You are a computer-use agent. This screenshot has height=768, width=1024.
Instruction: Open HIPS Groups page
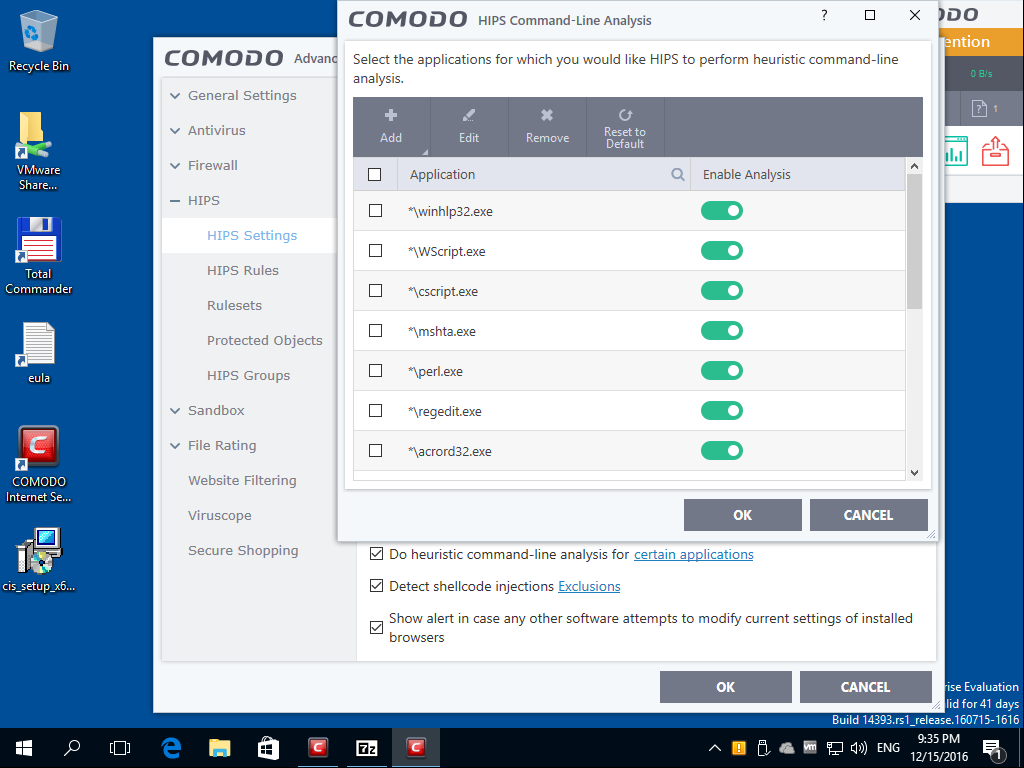click(248, 376)
